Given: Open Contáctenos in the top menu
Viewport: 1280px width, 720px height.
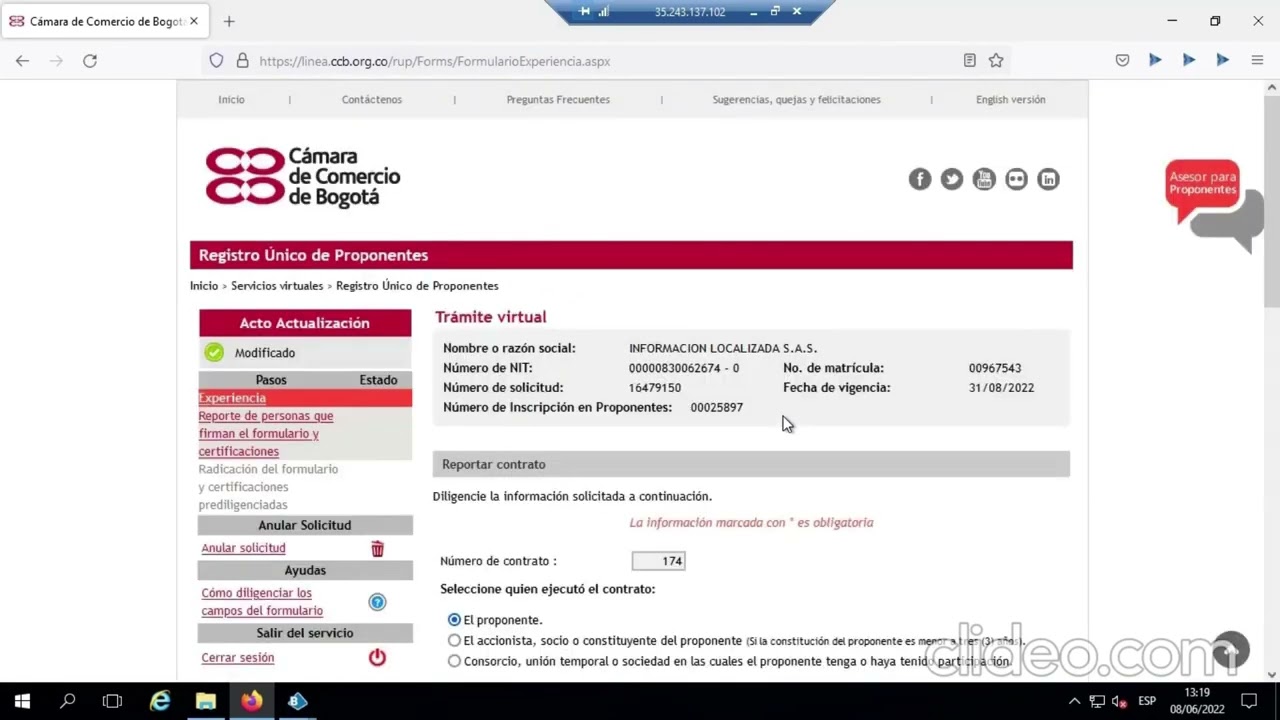Looking at the screenshot, I should (x=372, y=99).
